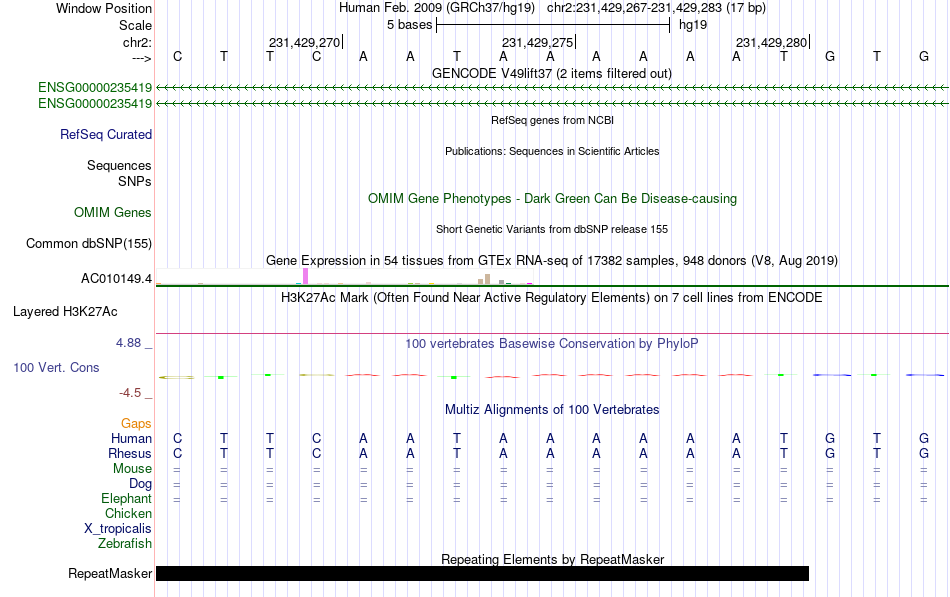This screenshot has width=950, height=597.
Task: Click the Scale label
Action: pyautogui.click(x=136, y=25)
